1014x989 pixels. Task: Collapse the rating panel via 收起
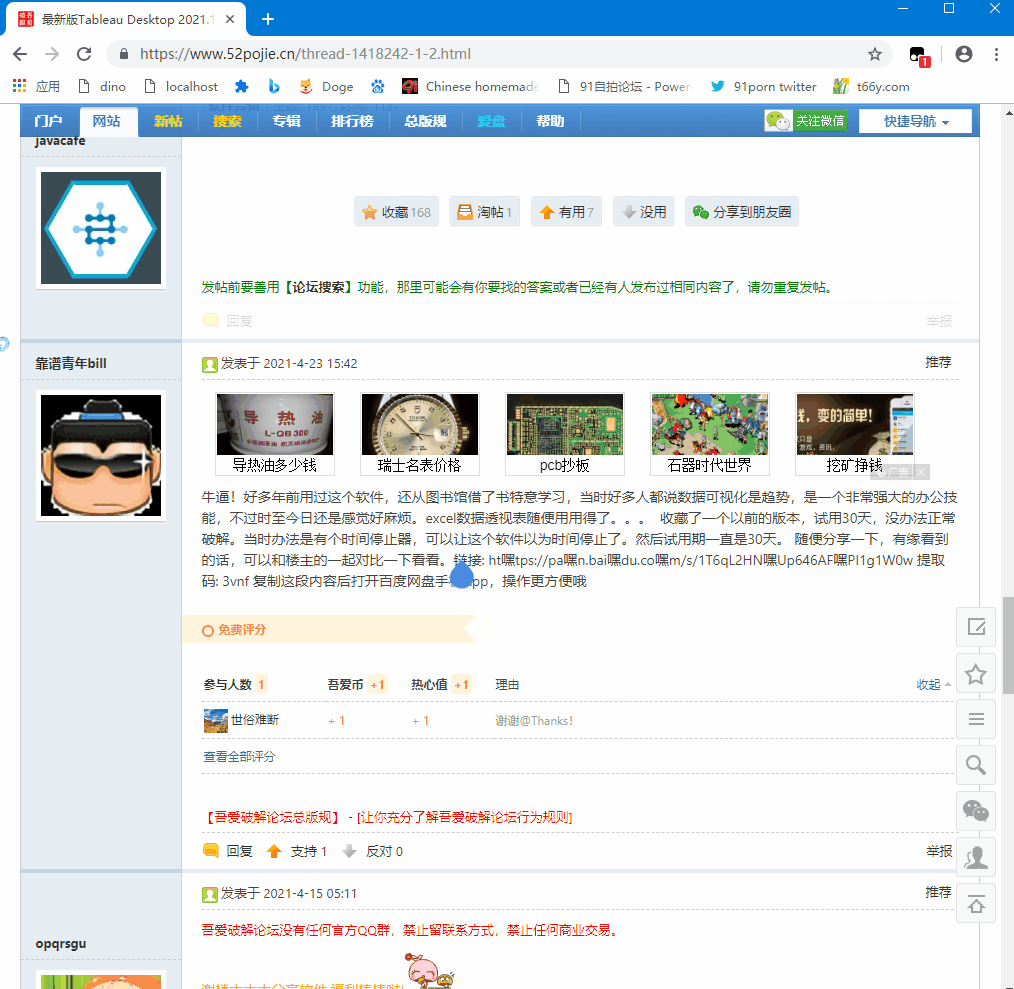tap(930, 684)
